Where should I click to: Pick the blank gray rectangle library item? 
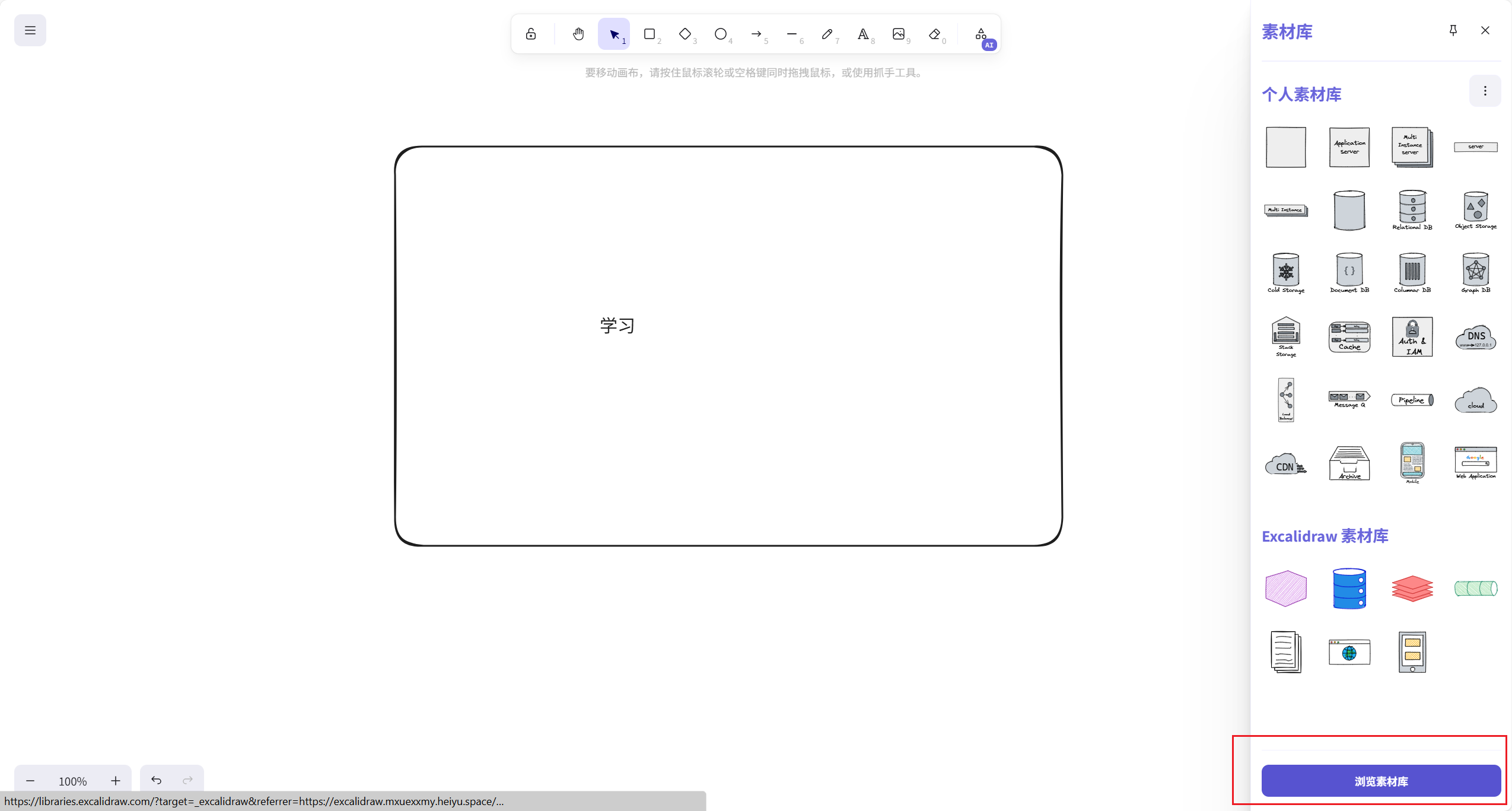pos(1286,147)
